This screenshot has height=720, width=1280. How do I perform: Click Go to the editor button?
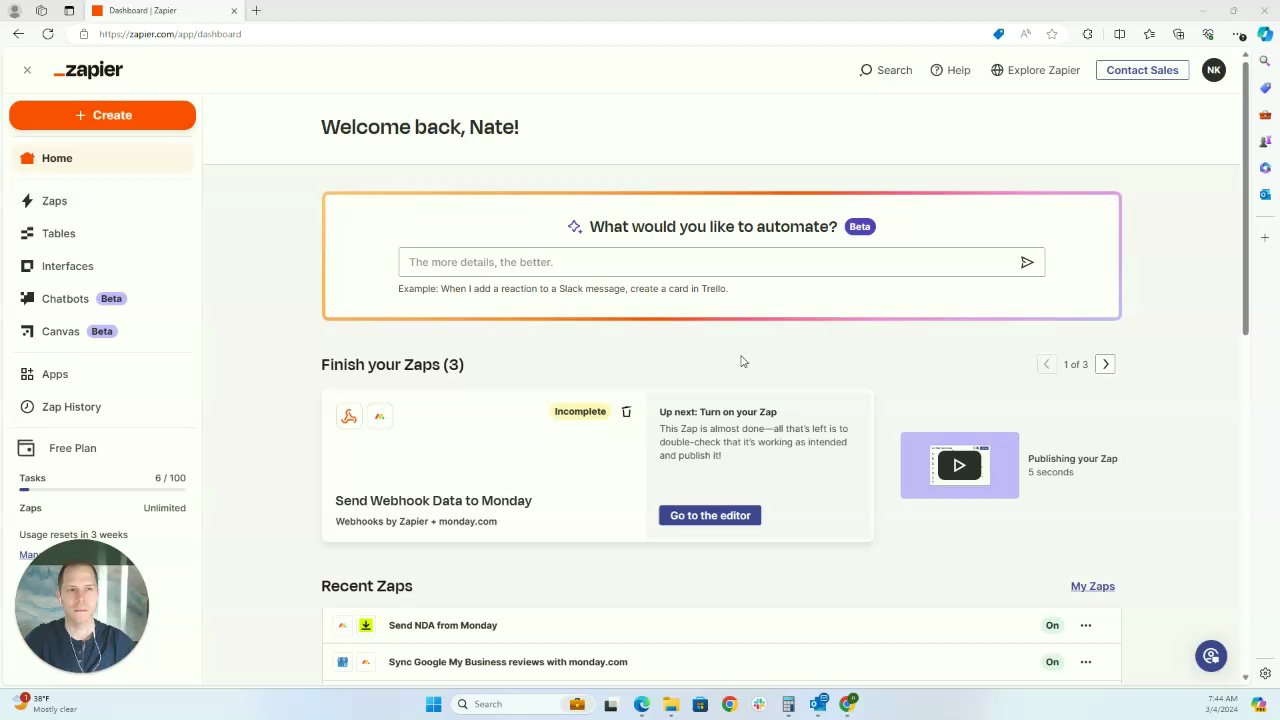710,515
